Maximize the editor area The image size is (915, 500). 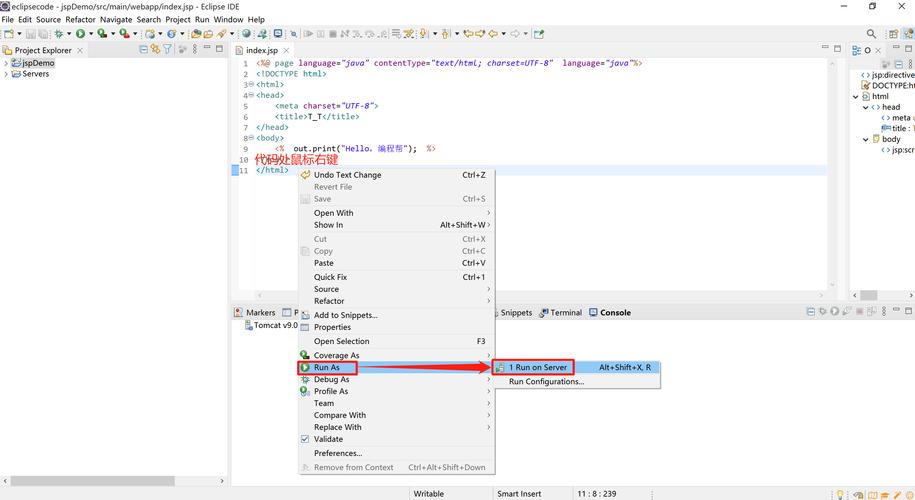pos(837,49)
